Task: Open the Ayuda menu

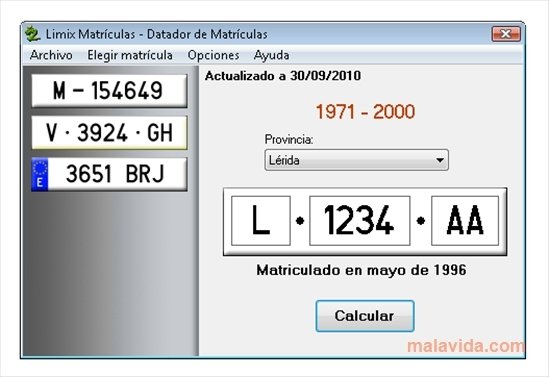Action: click(271, 55)
